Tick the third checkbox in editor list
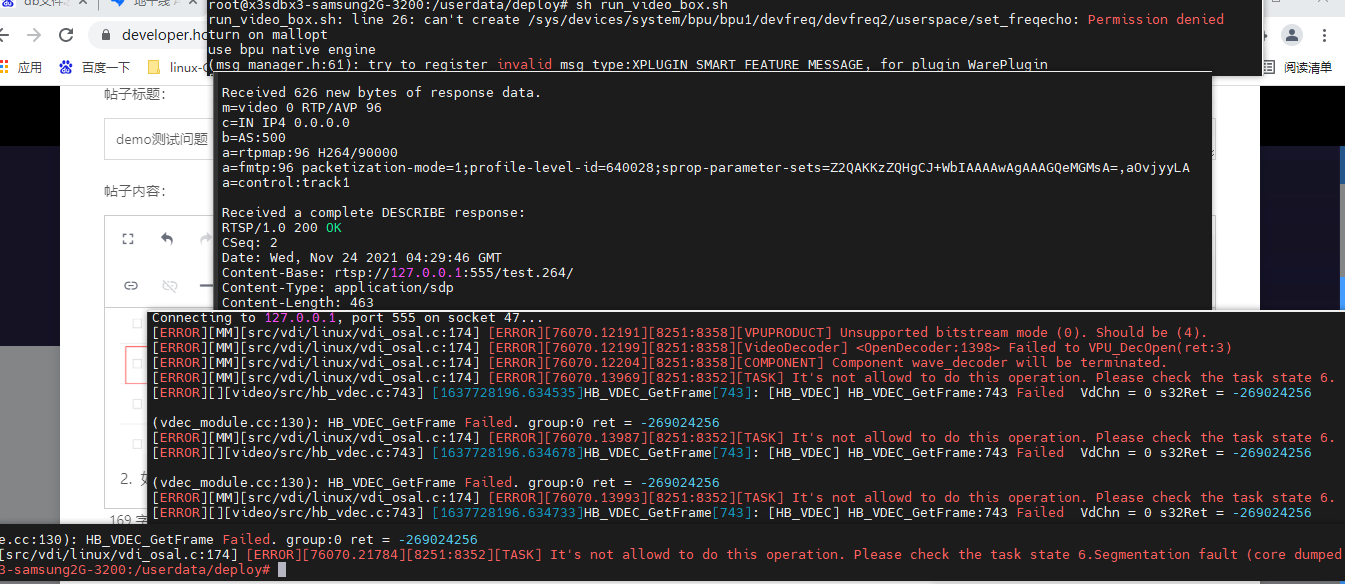 pos(136,404)
